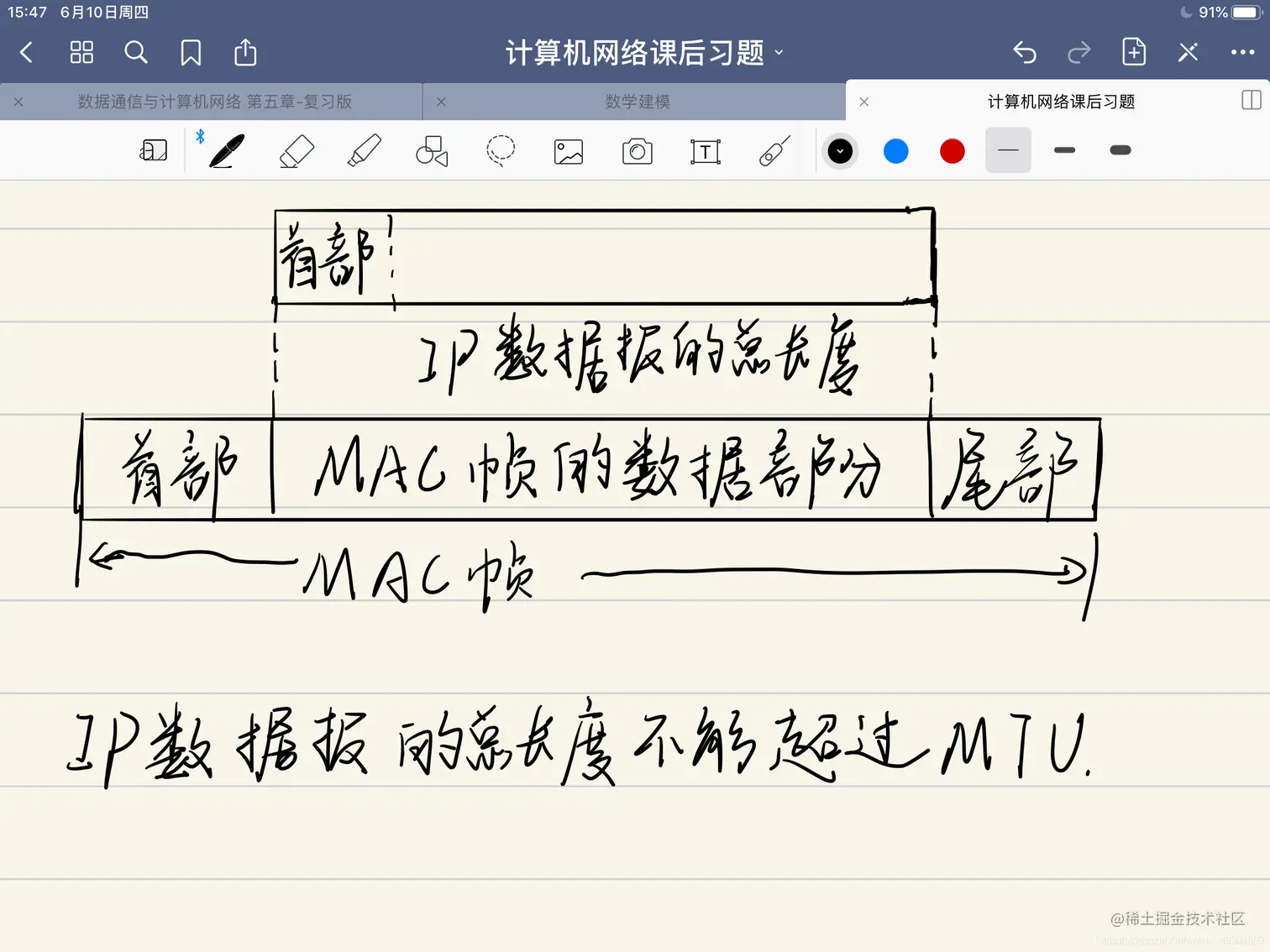The width and height of the screenshot is (1270, 952).
Task: Select the highlighter tool
Action: [x=363, y=151]
